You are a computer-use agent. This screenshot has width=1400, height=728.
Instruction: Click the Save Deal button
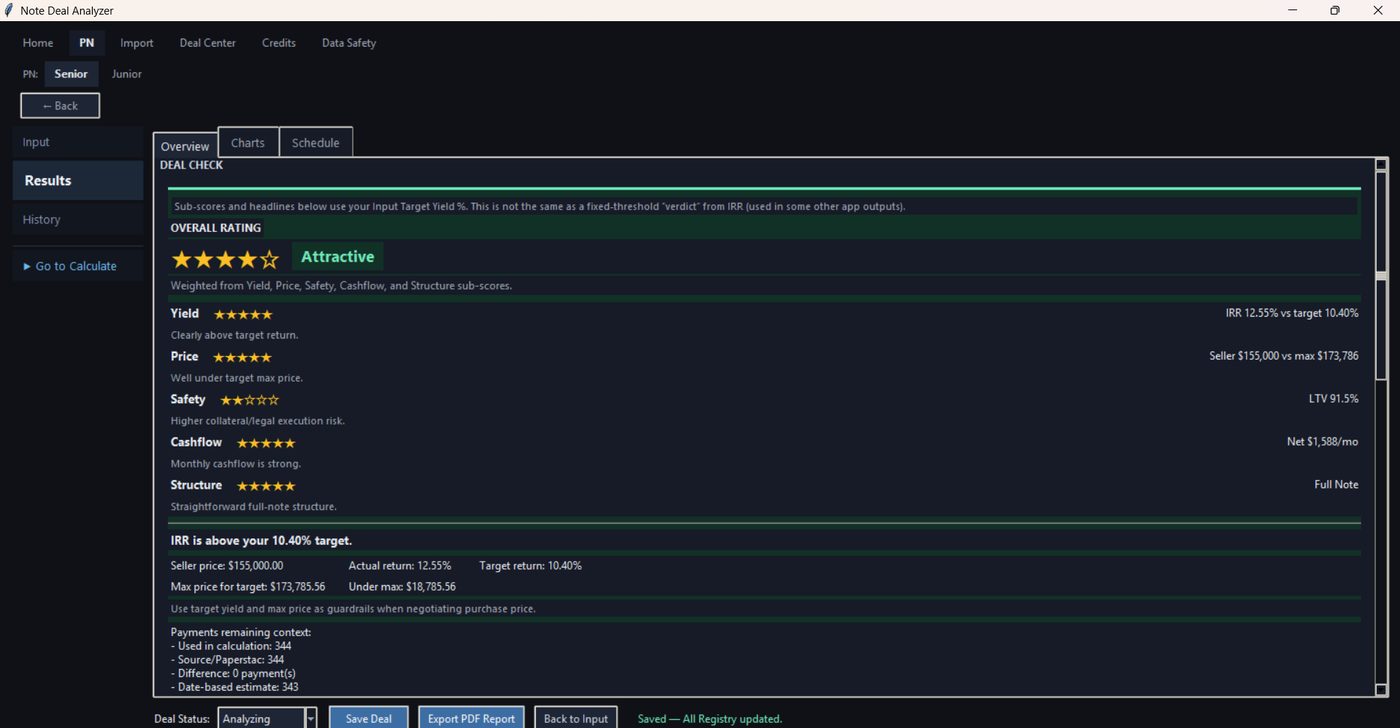click(369, 718)
